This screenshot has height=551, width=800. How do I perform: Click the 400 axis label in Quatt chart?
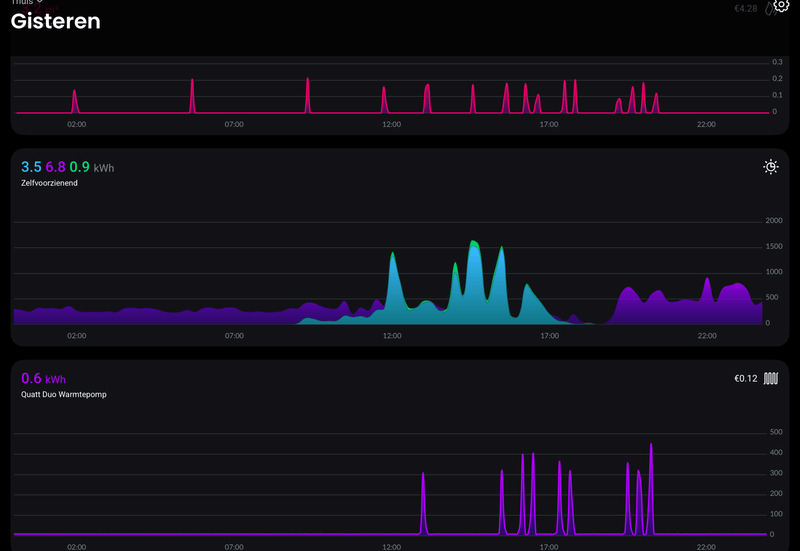click(x=776, y=453)
